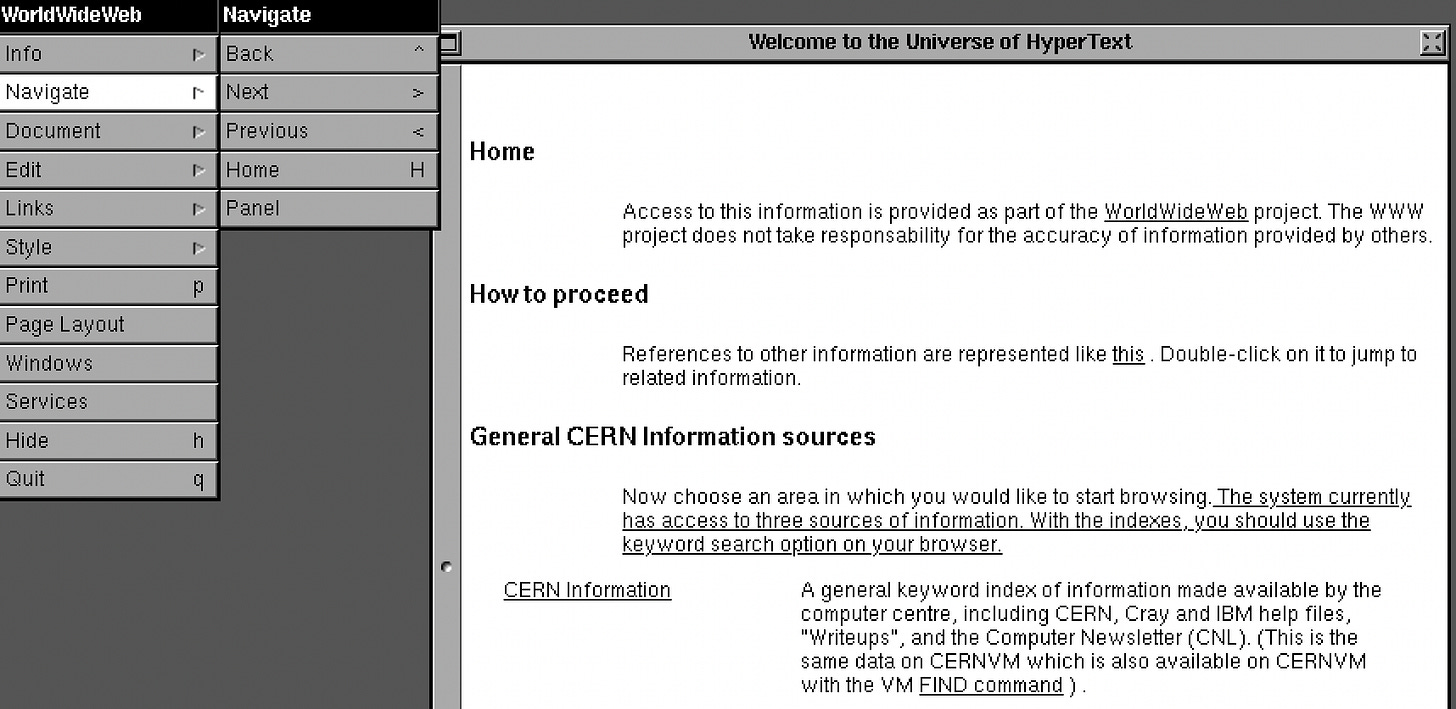Go Home via the Navigate menu
The height and width of the screenshot is (709, 1456).
pos(329,170)
